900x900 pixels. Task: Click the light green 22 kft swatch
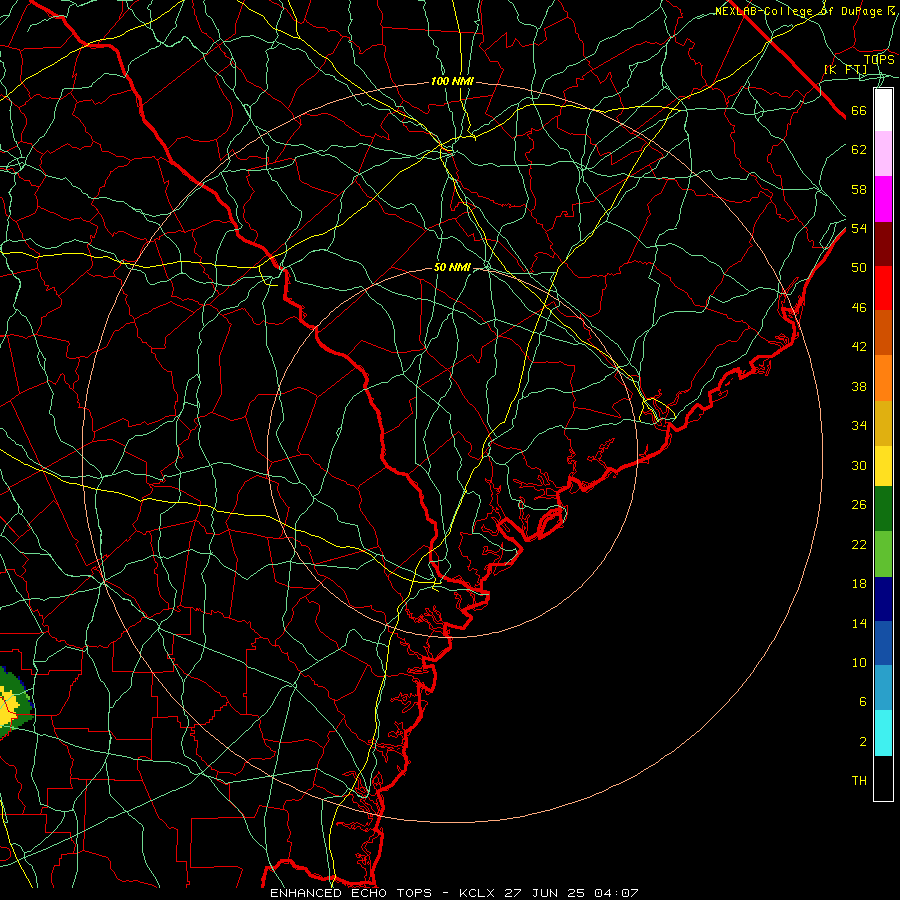[883, 554]
